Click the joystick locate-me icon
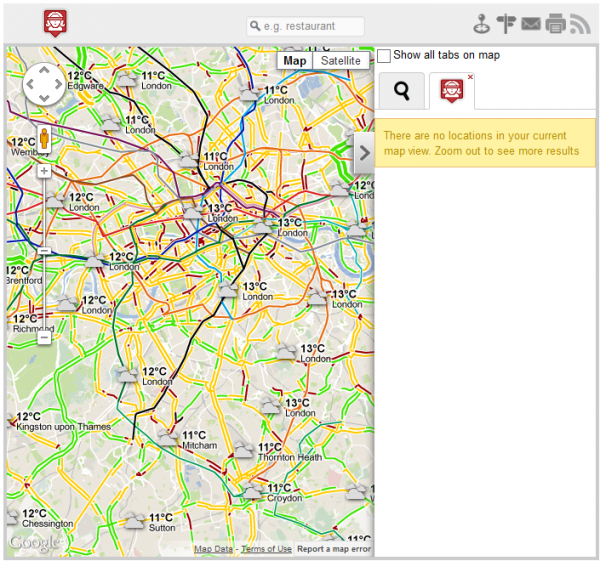600x561 pixels. [x=481, y=24]
